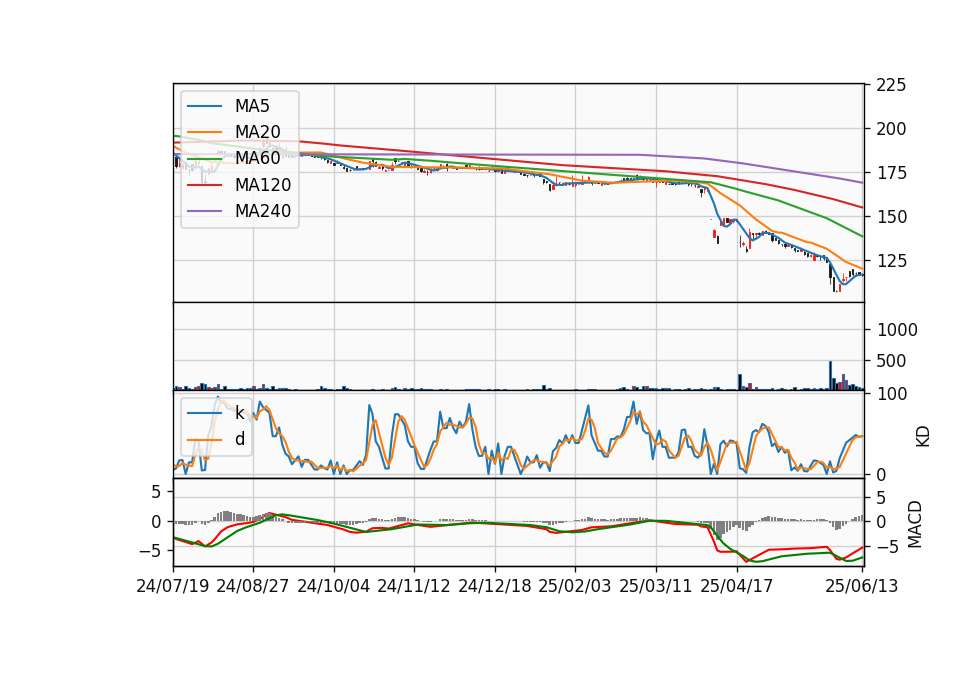
Task: Click the 24/08/27 date axis label
Action: (x=253, y=586)
